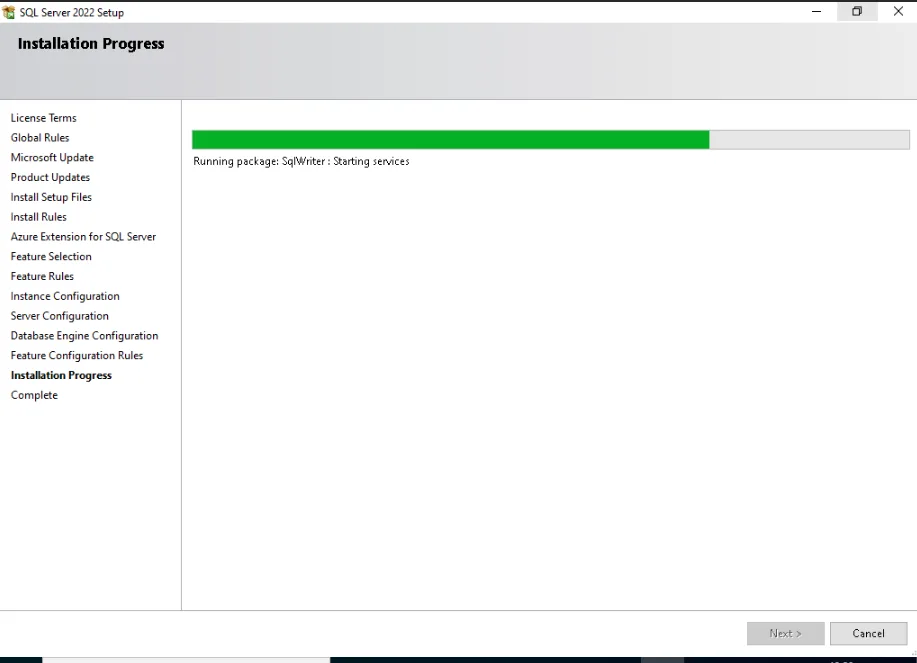The image size is (917, 663).
Task: Click the green installation progress bar
Action: click(550, 140)
